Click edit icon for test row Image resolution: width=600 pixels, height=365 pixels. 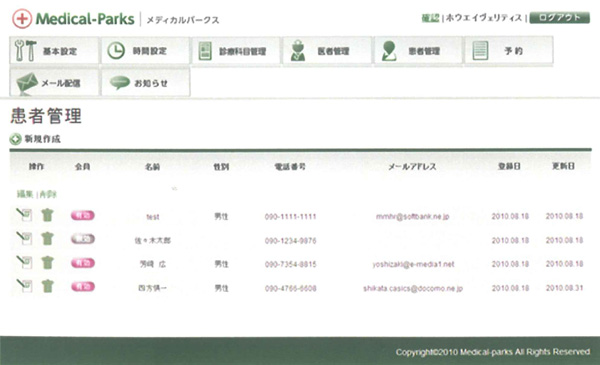(24, 215)
